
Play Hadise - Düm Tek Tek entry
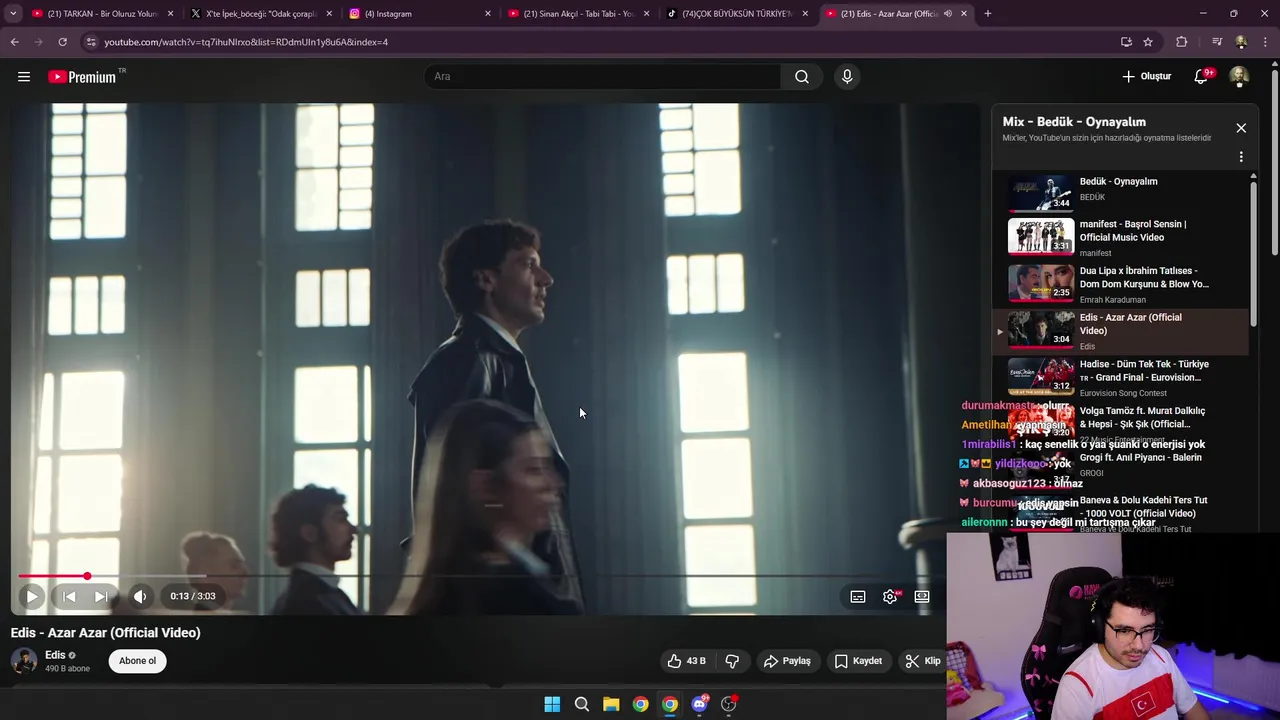click(x=1120, y=378)
